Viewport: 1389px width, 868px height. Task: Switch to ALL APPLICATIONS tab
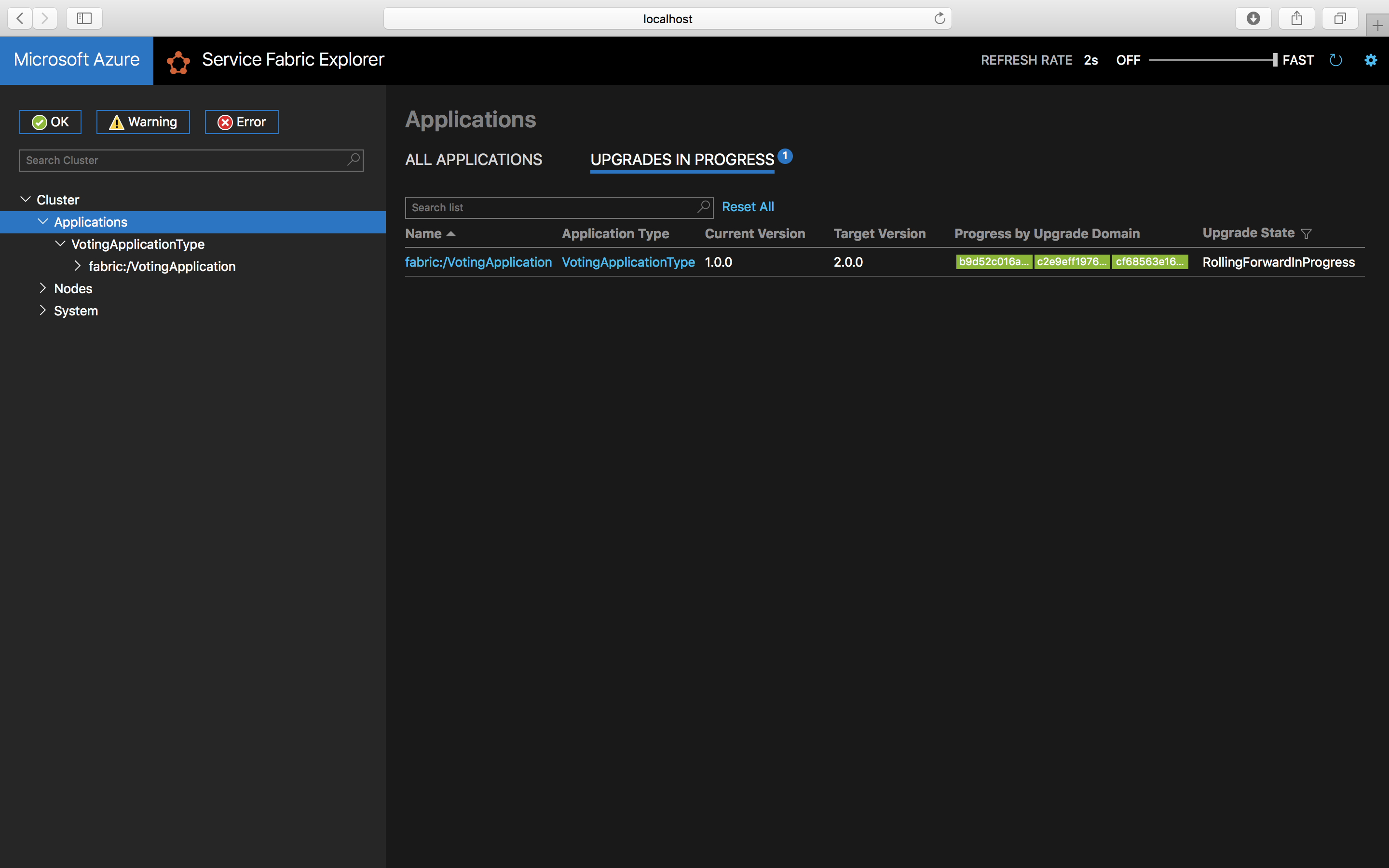(474, 159)
